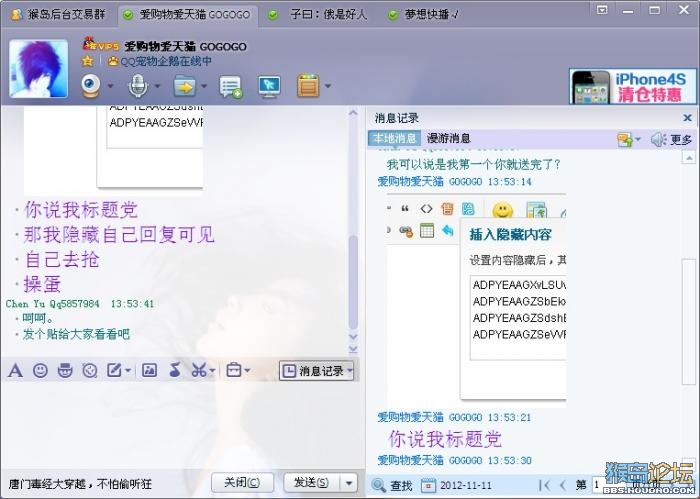
Task: Click message text 发个贴给大家看看吧
Action: tap(76, 334)
